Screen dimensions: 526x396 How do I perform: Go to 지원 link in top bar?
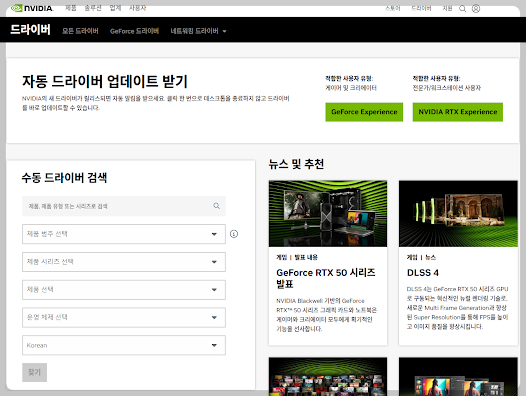tap(447, 8)
